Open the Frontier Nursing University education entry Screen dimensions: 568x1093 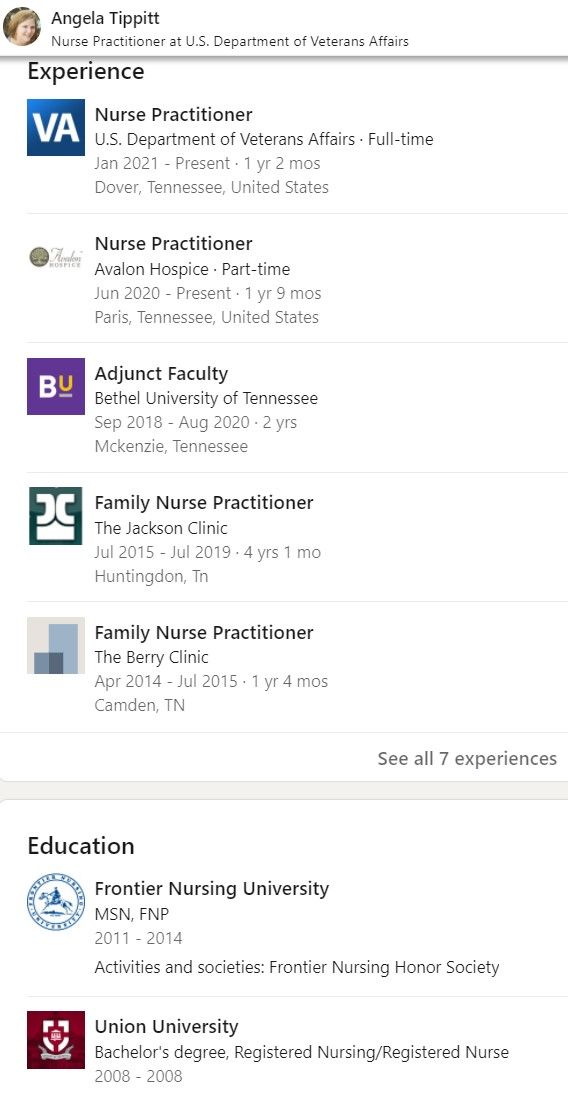click(x=212, y=889)
